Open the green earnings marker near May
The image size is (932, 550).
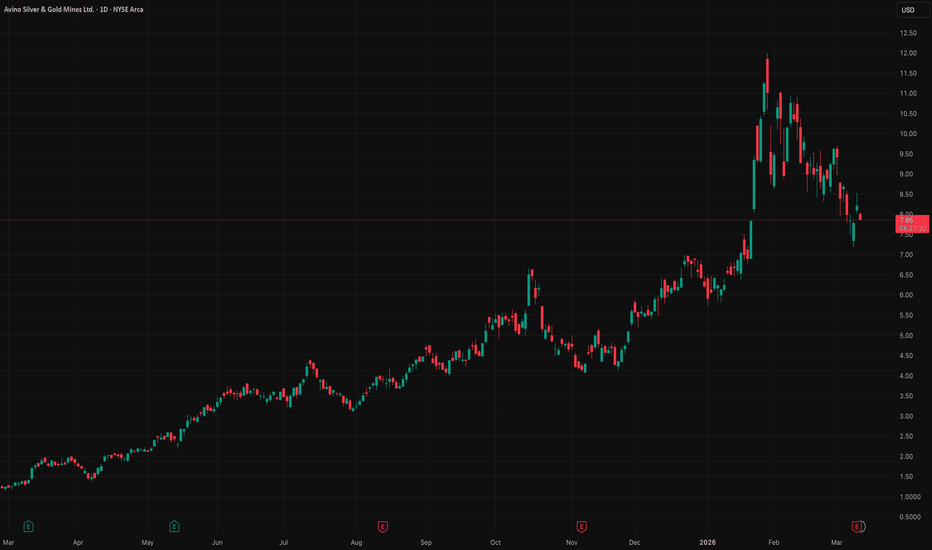click(x=174, y=526)
